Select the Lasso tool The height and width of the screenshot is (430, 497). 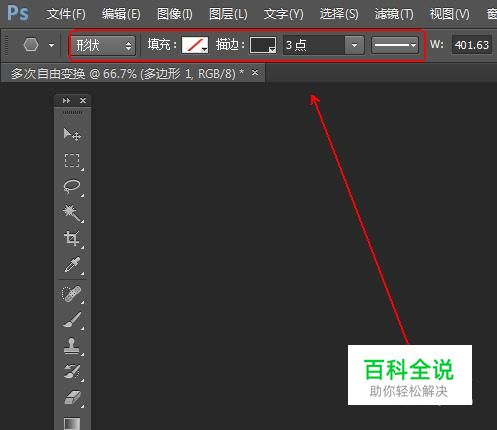pyautogui.click(x=72, y=187)
